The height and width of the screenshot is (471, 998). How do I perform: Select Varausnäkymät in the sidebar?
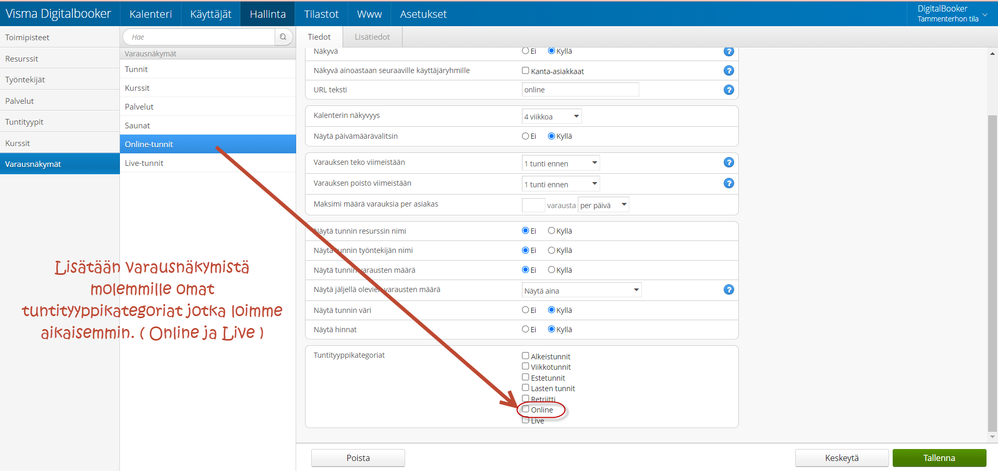point(60,164)
